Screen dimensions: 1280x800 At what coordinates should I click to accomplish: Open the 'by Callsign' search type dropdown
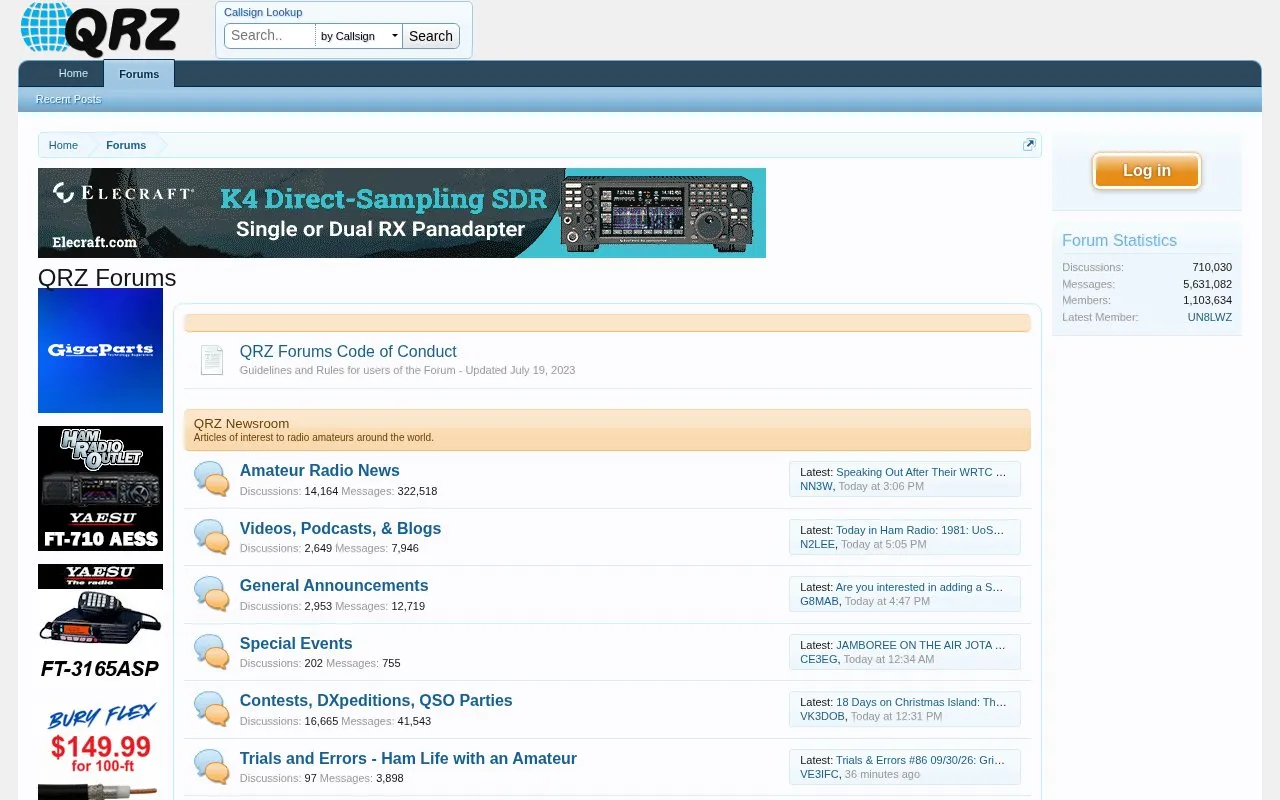[358, 36]
